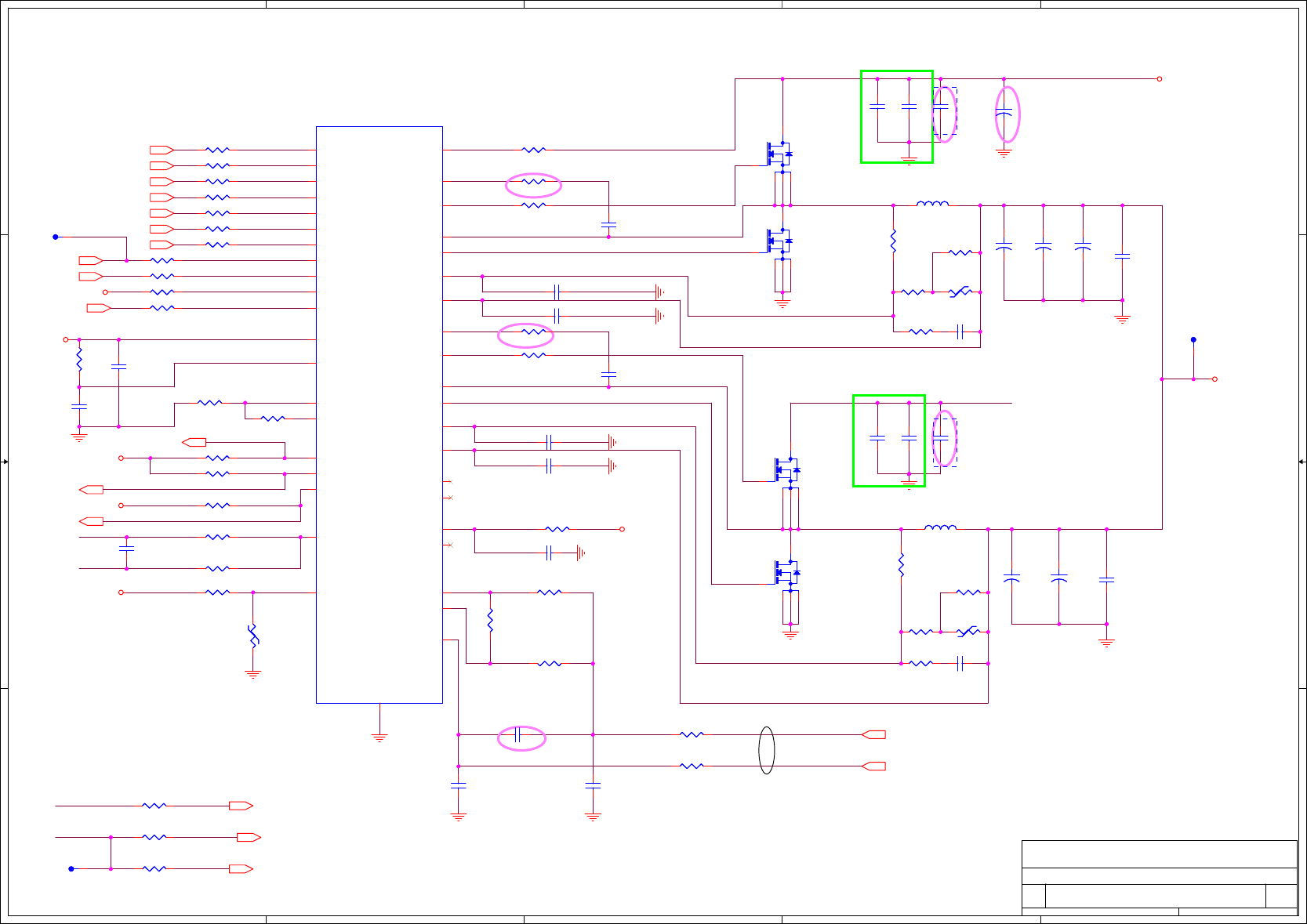Select the lower green-boxed capacitor pair
This screenshot has height=924, width=1307.
(889, 441)
